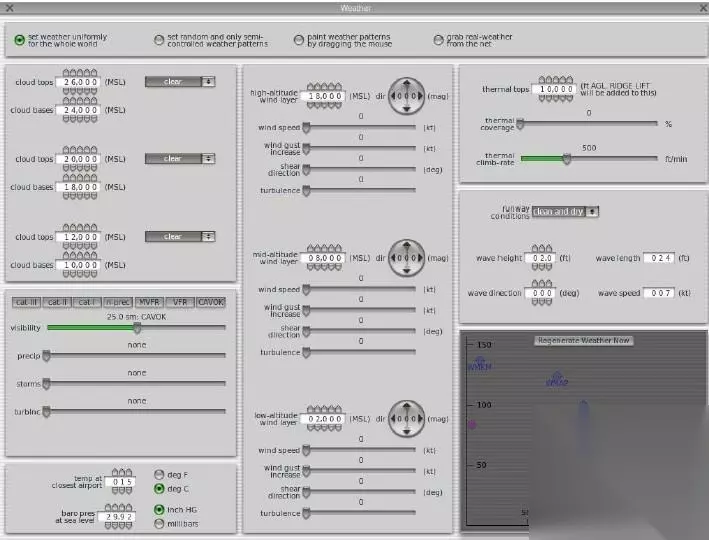Click right arrow of high-altitude direction dial
The height and width of the screenshot is (540, 709).
pos(421,96)
